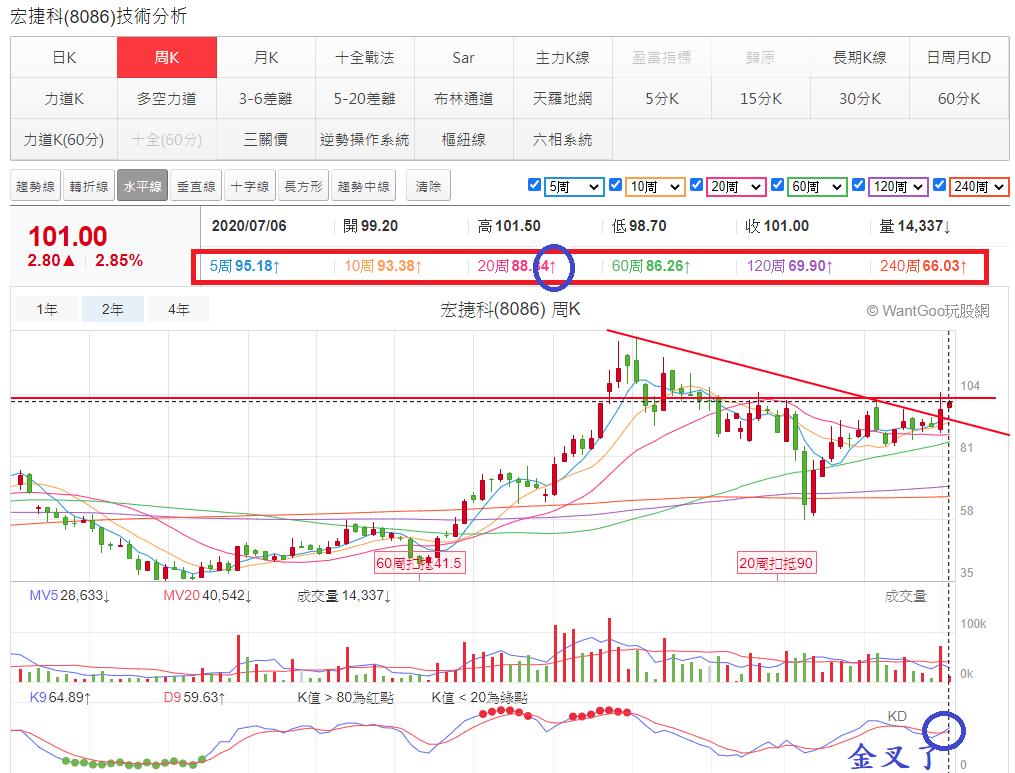Uncheck the 10周 moving average checkbox
Screen dimensions: 1015x773
616,185
